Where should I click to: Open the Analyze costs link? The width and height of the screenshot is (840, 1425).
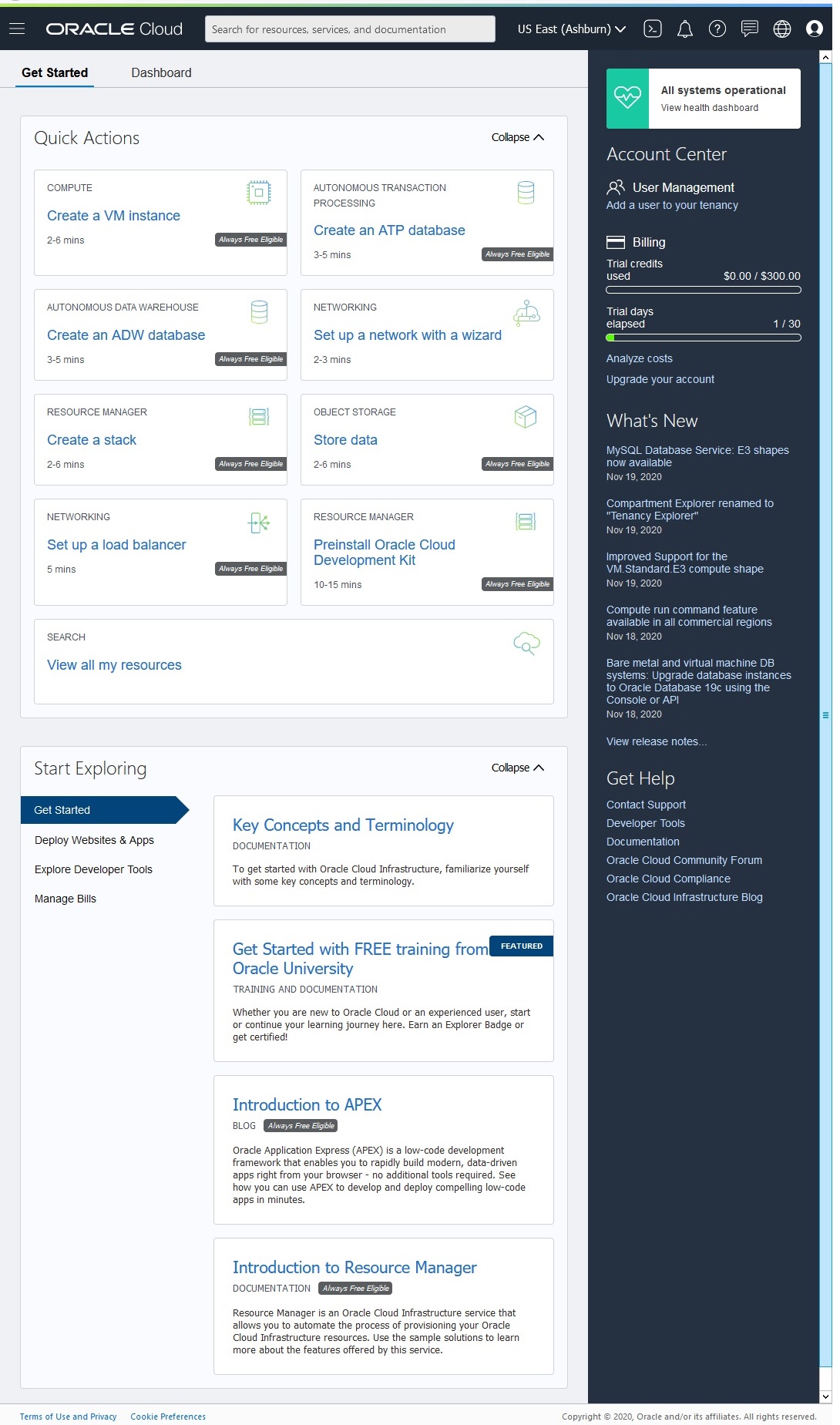pyautogui.click(x=640, y=358)
